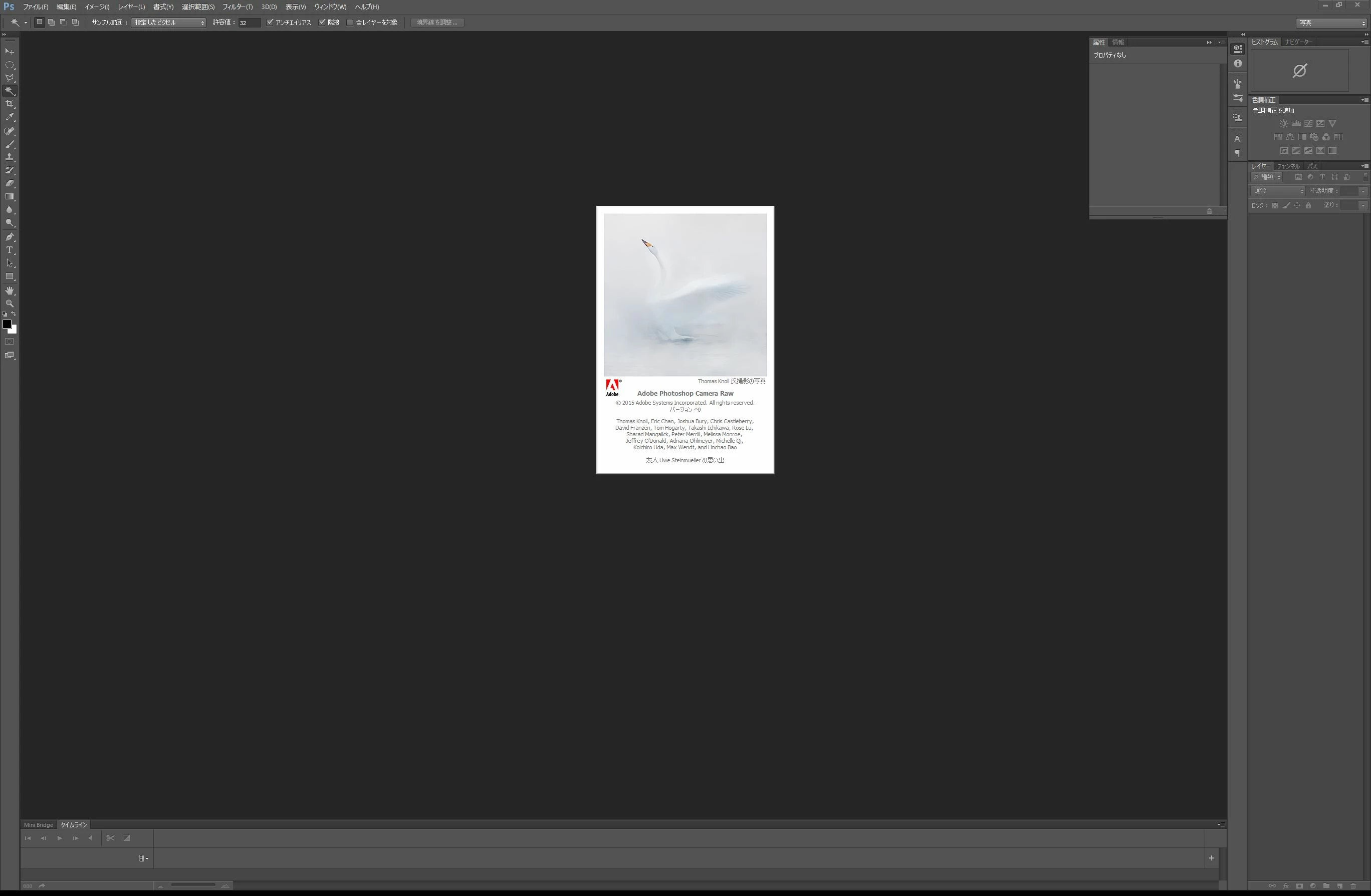Select the Hand tool
The width and height of the screenshot is (1371, 896).
10,291
